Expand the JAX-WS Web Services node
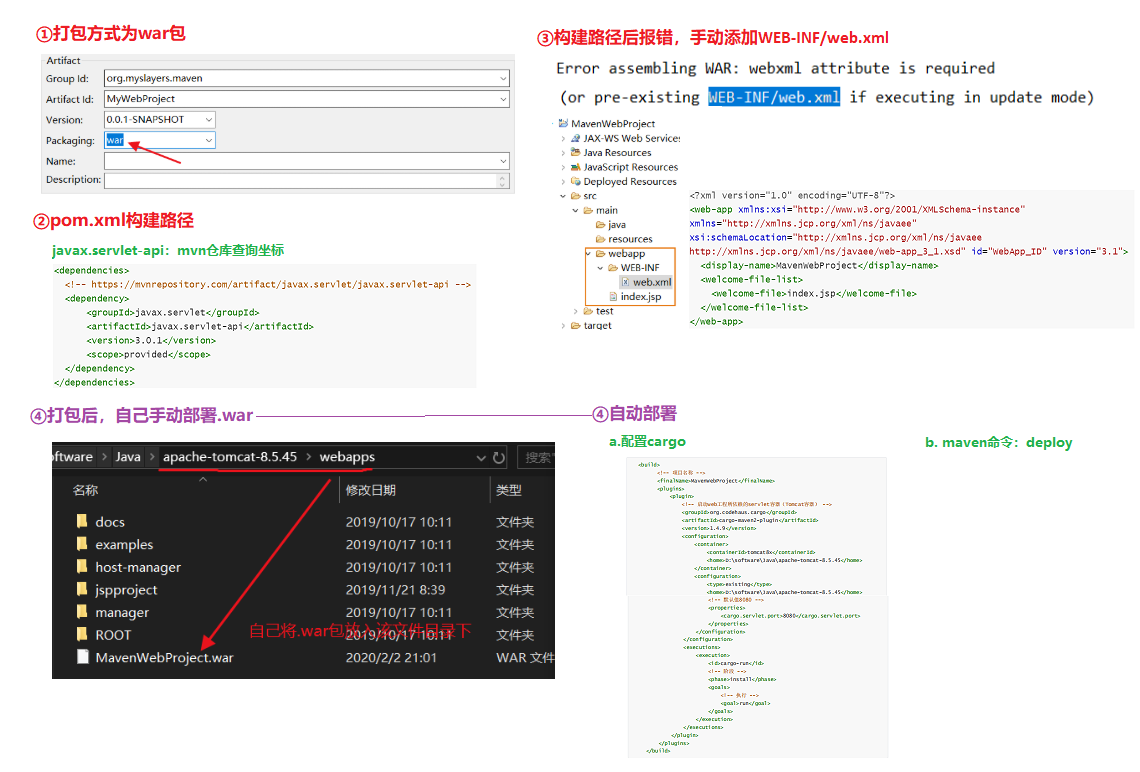 [563, 138]
